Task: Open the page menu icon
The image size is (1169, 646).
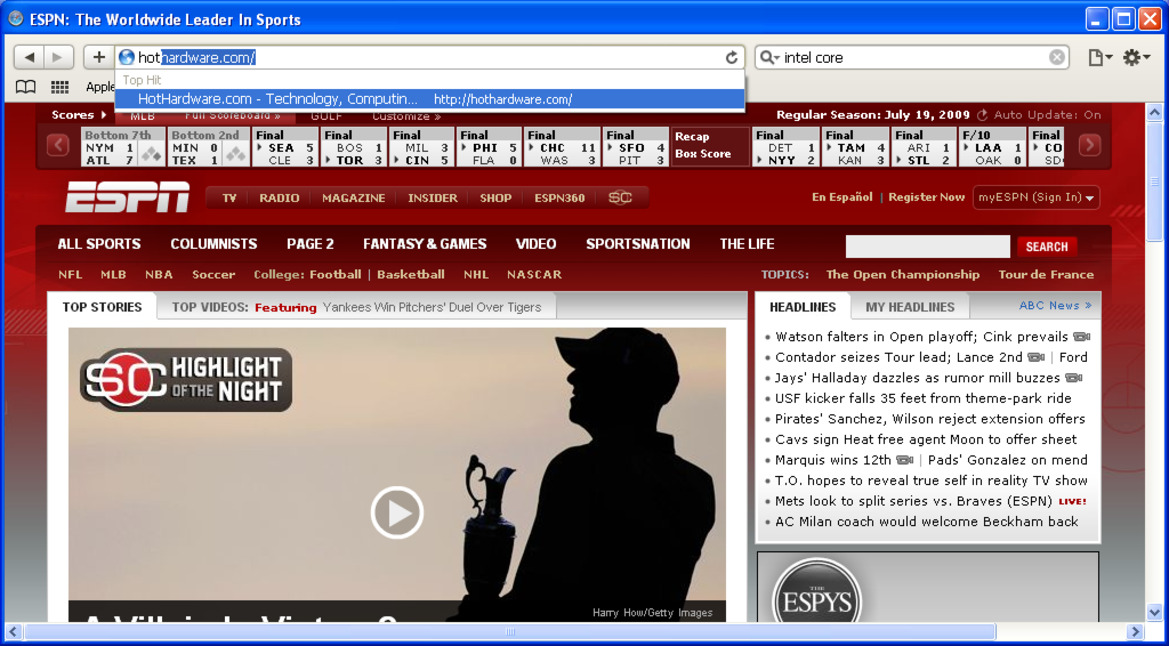Action: coord(1100,57)
